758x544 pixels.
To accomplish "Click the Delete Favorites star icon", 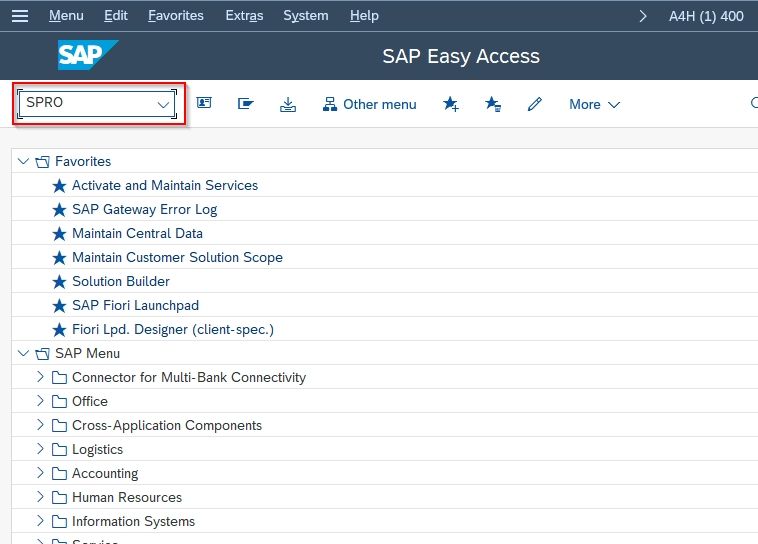I will (493, 103).
